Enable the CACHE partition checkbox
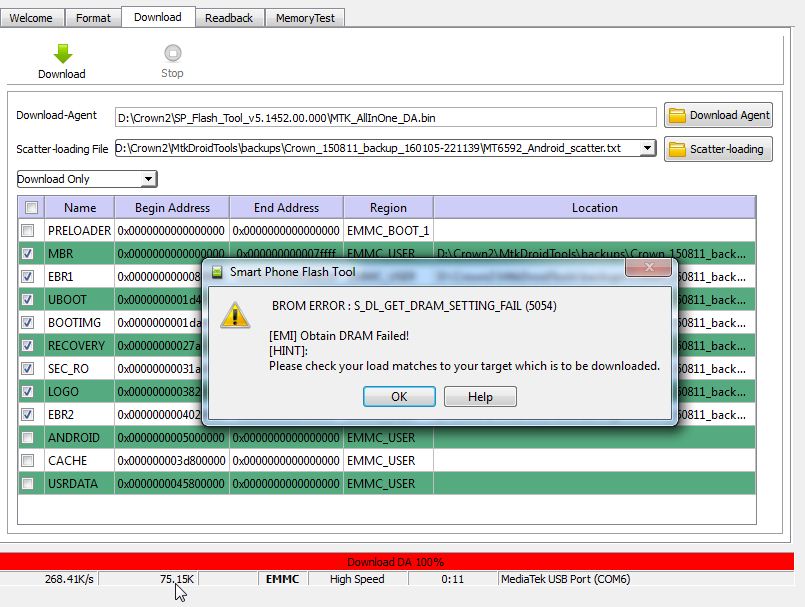Image resolution: width=805 pixels, height=607 pixels. (28, 461)
